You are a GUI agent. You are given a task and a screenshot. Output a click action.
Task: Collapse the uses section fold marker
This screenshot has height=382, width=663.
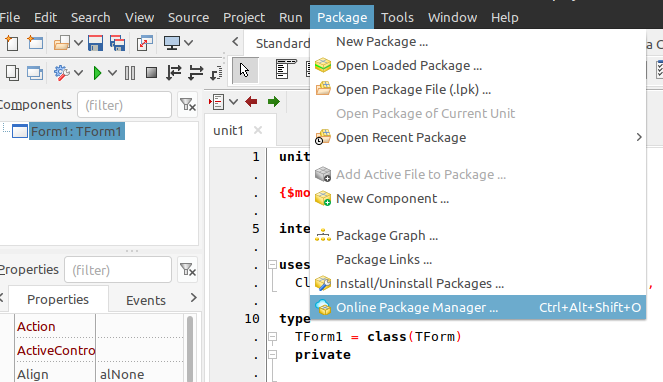click(x=273, y=265)
